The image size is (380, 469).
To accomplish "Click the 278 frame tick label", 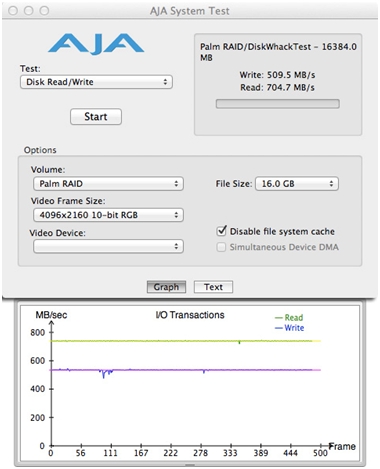I will click(200, 453).
